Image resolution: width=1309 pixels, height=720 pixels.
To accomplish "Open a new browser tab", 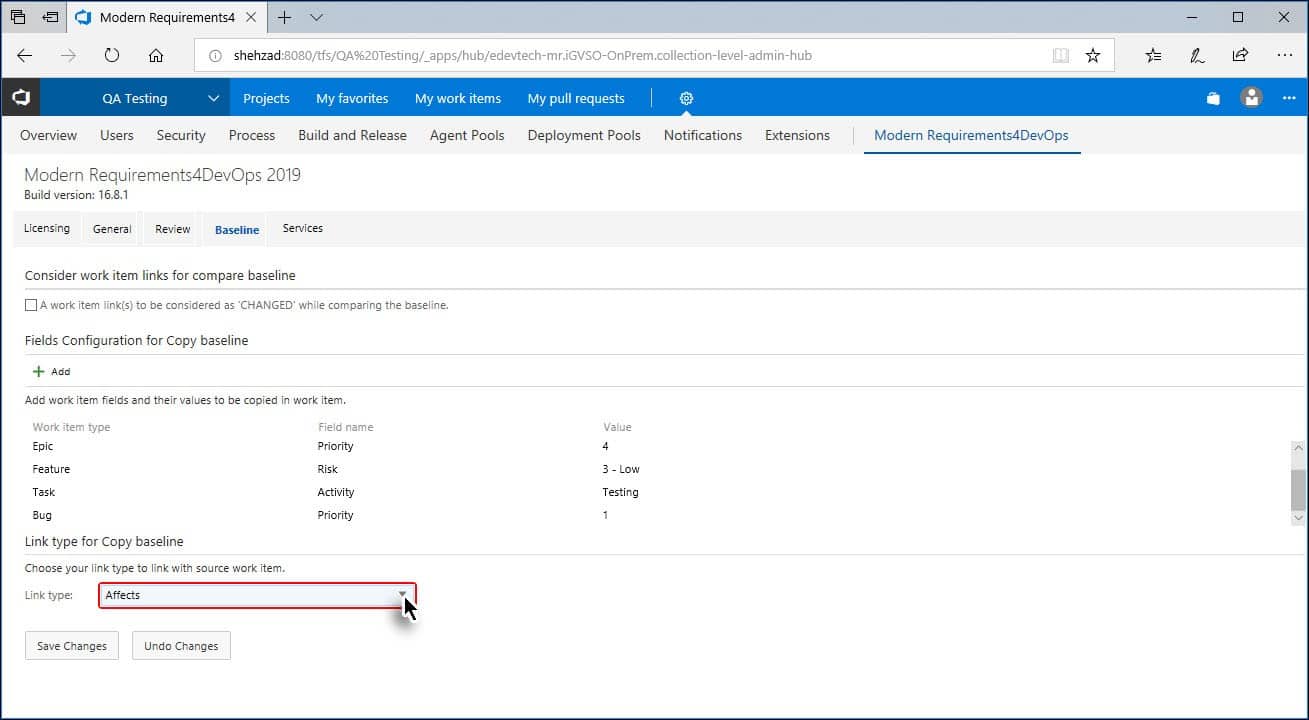I will pos(285,17).
